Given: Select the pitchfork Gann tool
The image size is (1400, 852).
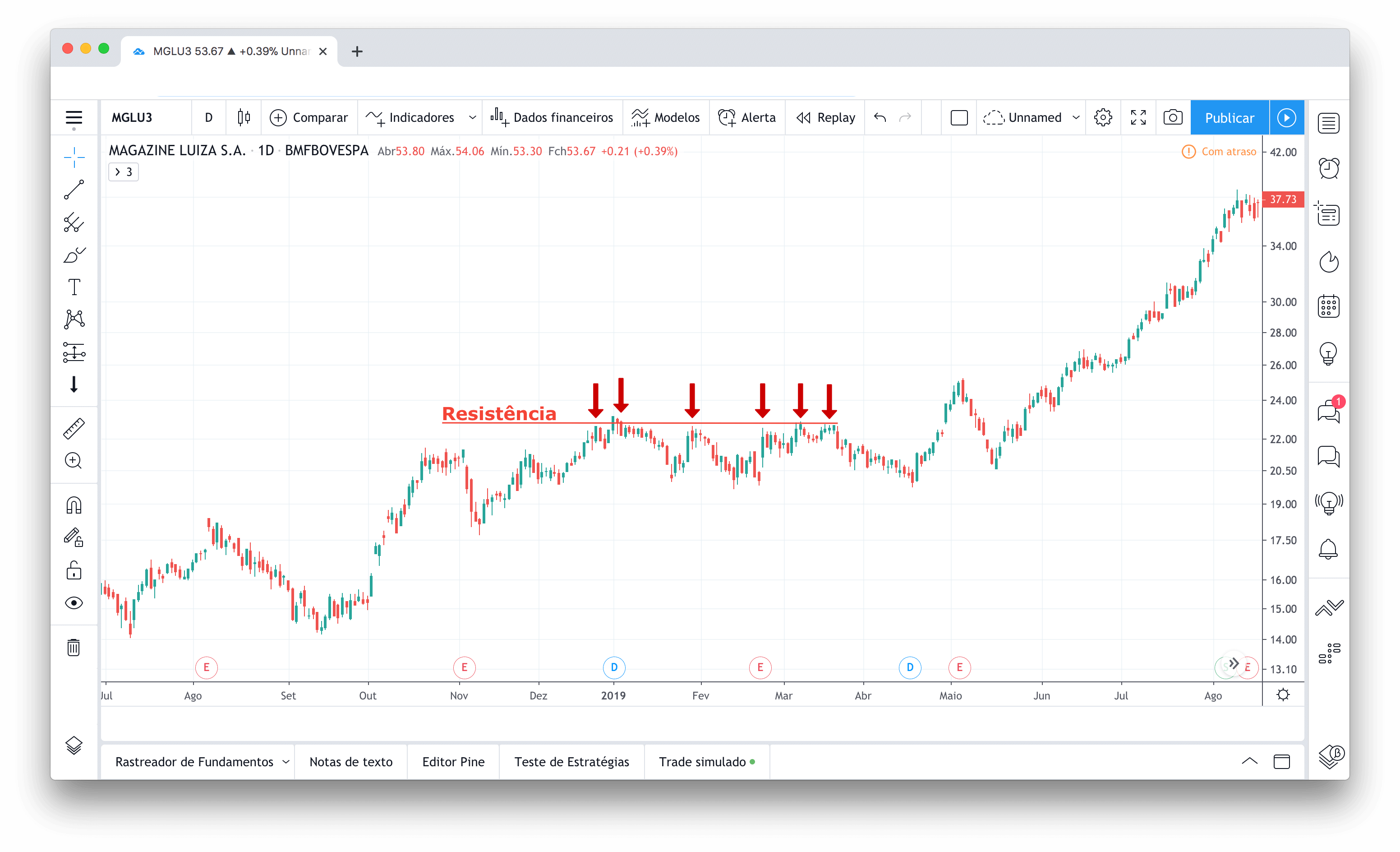Looking at the screenshot, I should click(x=74, y=222).
